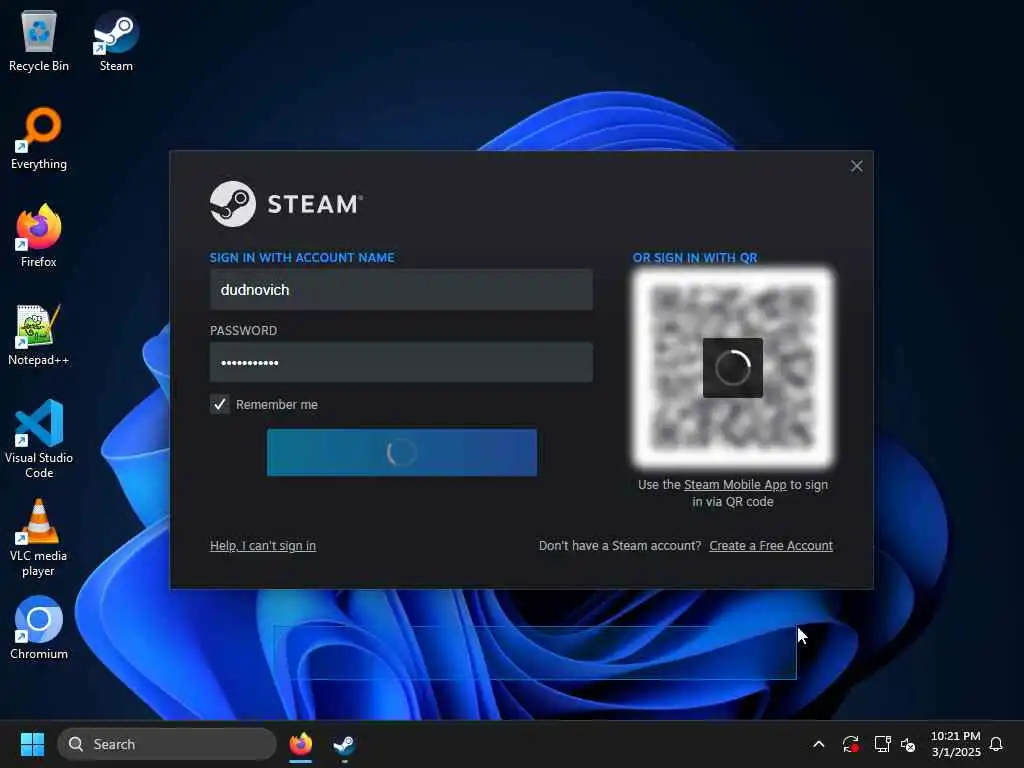Viewport: 1024px width, 768px height.
Task: Close the Steam sign-in dialog
Action: point(856,167)
